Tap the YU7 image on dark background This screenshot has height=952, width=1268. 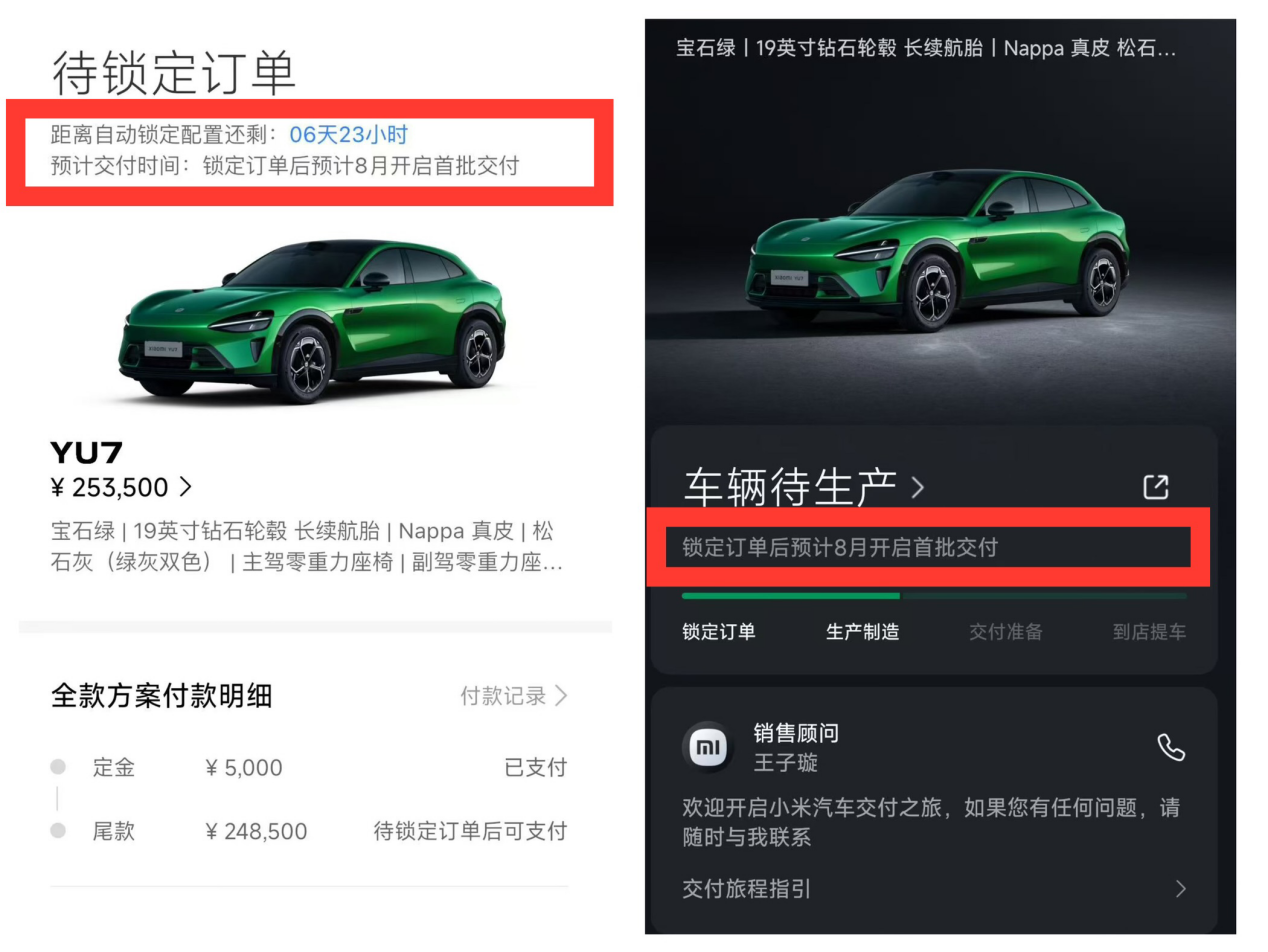click(937, 250)
